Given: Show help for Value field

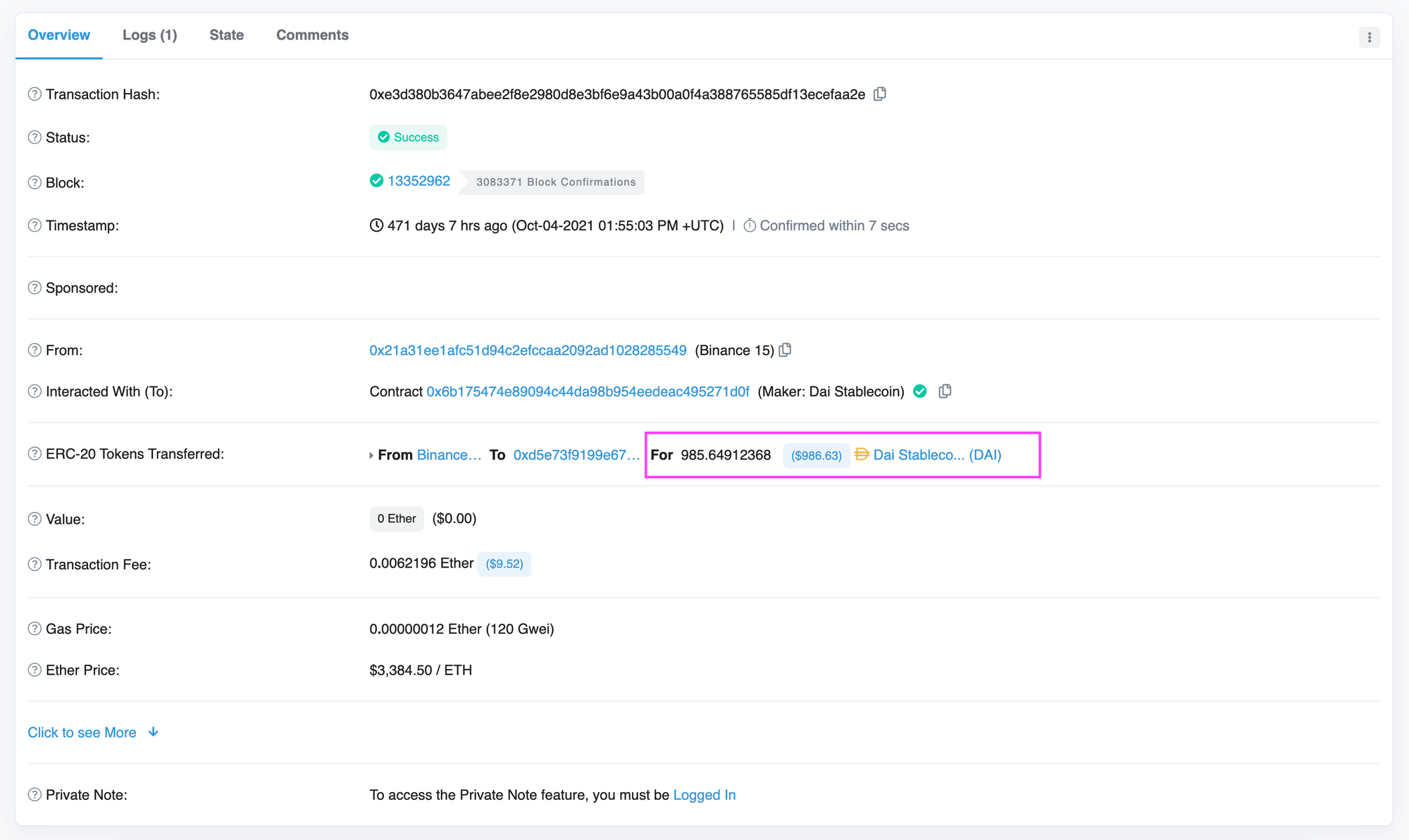Looking at the screenshot, I should point(35,519).
